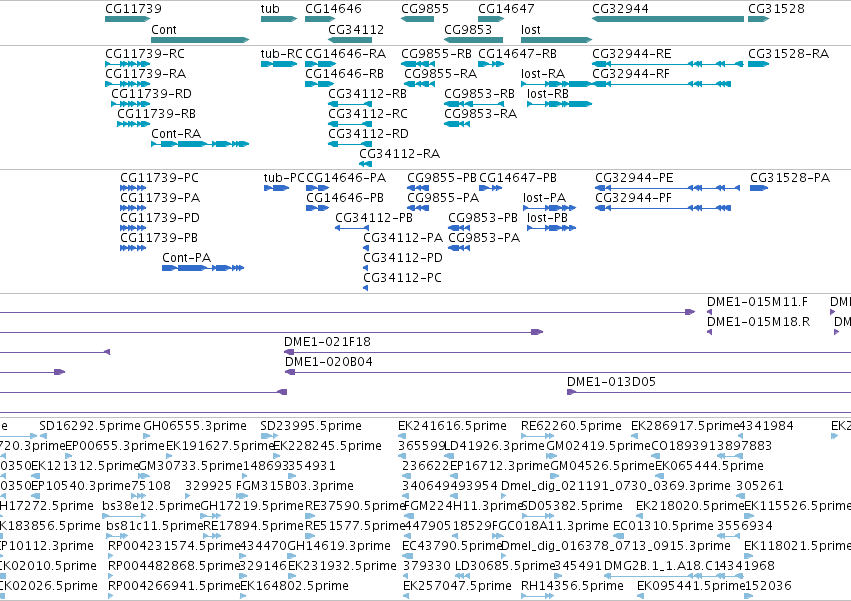Select the EK164802.5prime EST label
851x601 pixels.
294,586
